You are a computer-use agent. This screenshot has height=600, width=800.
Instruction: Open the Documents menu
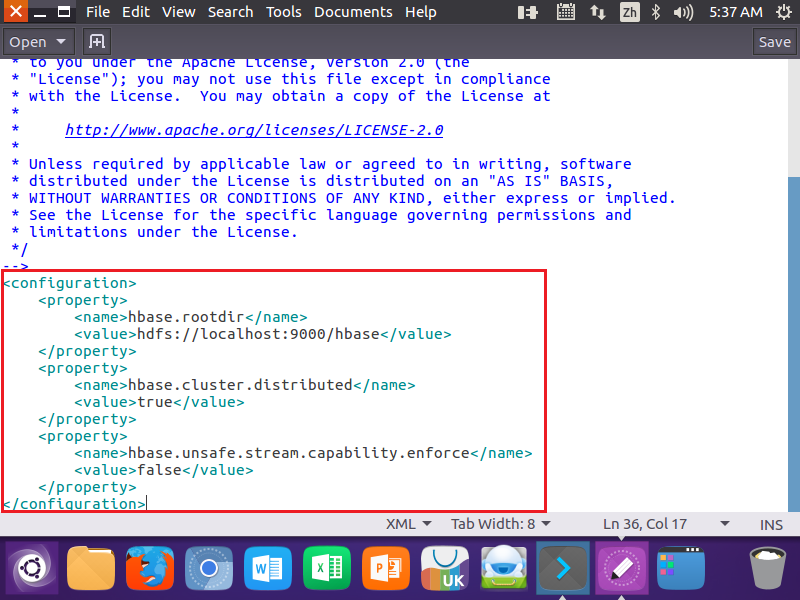pyautogui.click(x=353, y=12)
